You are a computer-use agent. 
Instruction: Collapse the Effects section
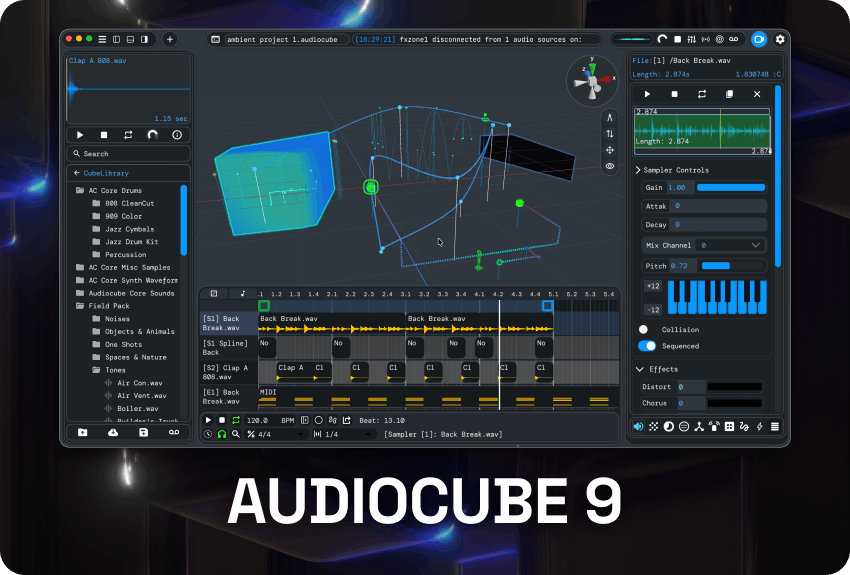pos(656,369)
